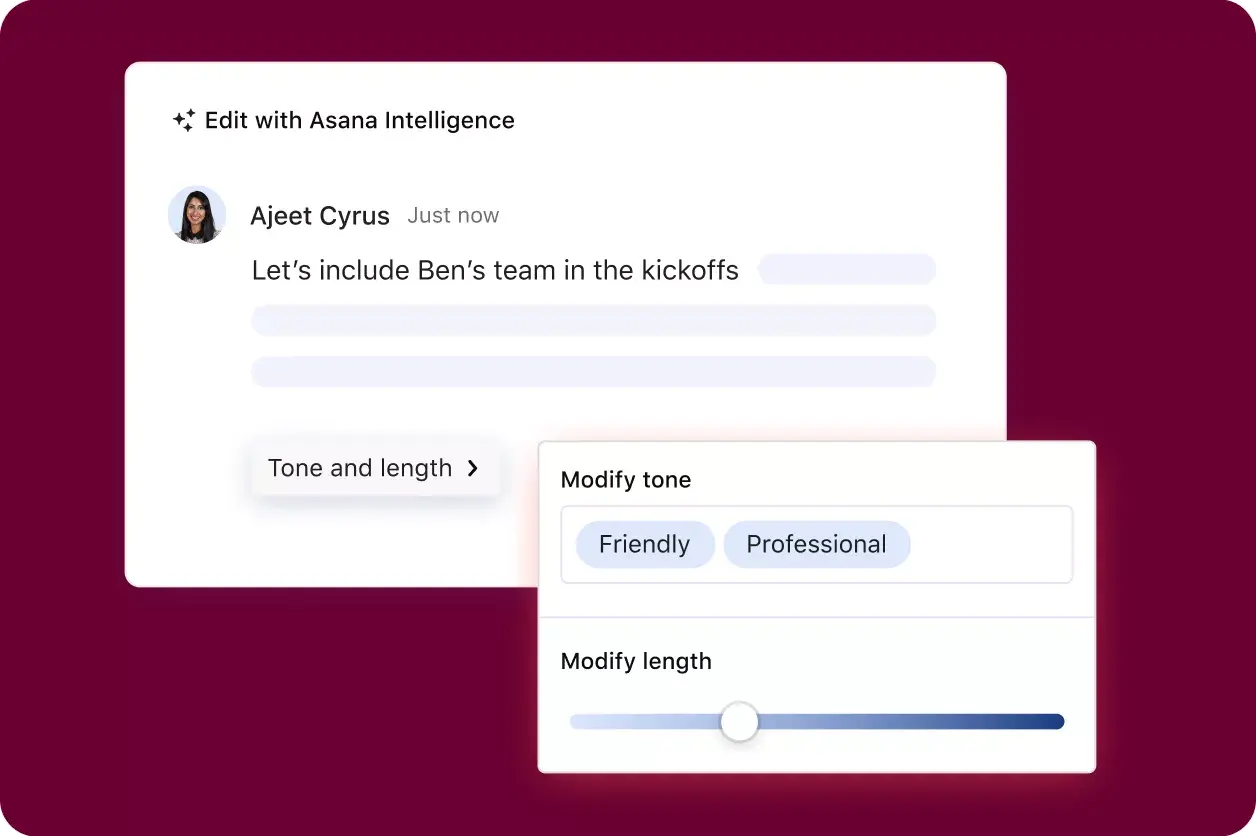Screen dimensions: 1256x836
Task: Click the Asana Intelligence sparkle icon
Action: [184, 121]
